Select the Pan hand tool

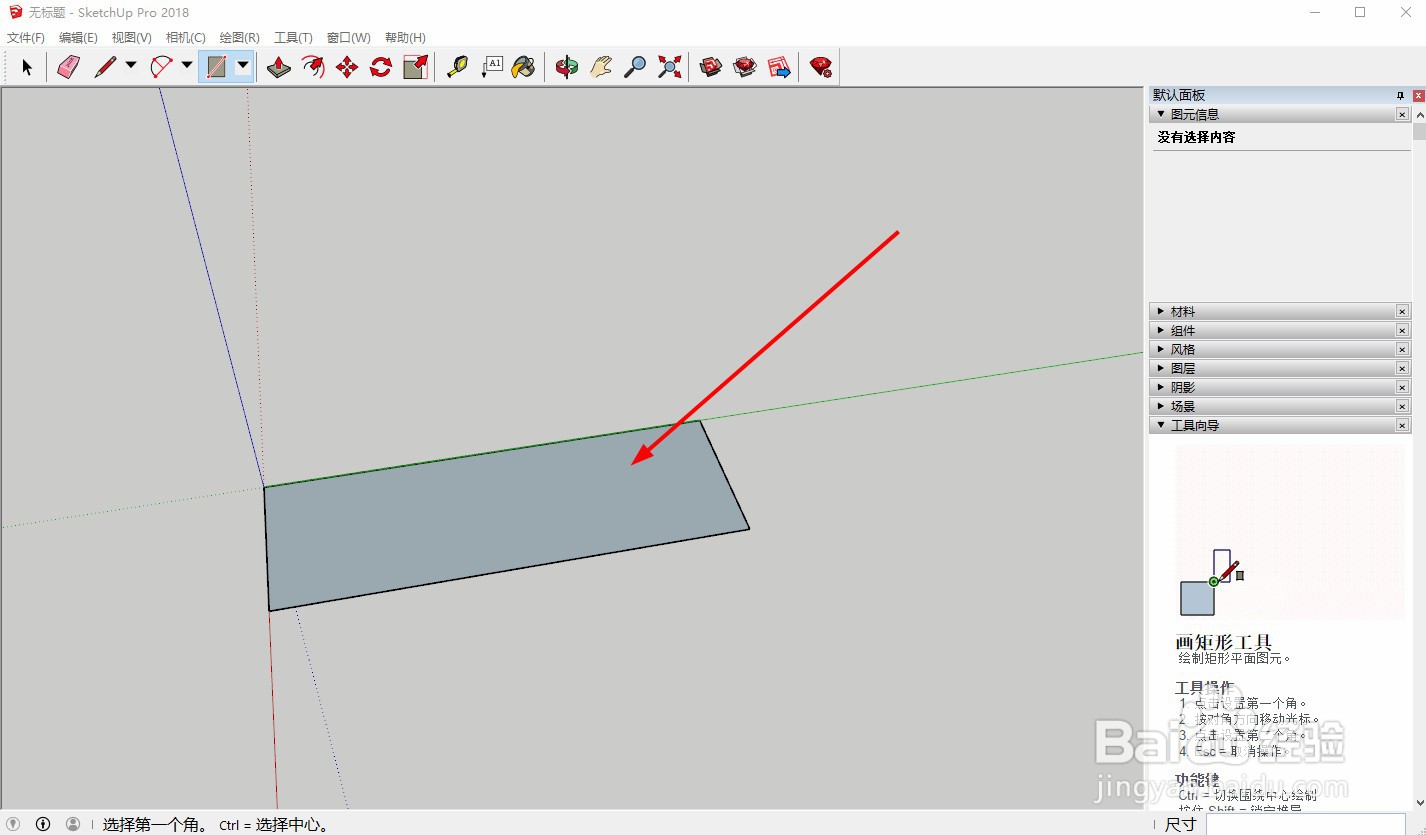(x=601, y=67)
